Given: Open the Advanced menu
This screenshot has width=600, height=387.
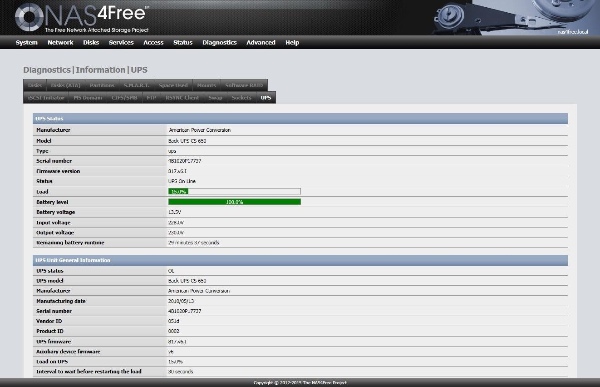Looking at the screenshot, I should [261, 42].
